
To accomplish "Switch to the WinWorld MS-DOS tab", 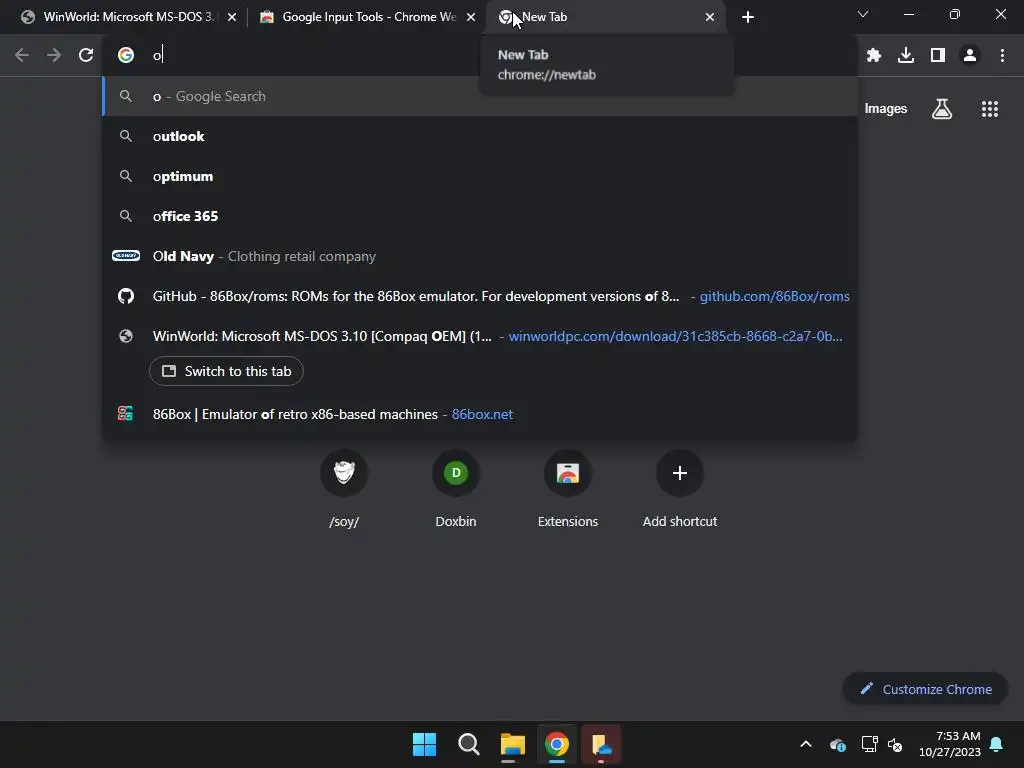I will 129,17.
